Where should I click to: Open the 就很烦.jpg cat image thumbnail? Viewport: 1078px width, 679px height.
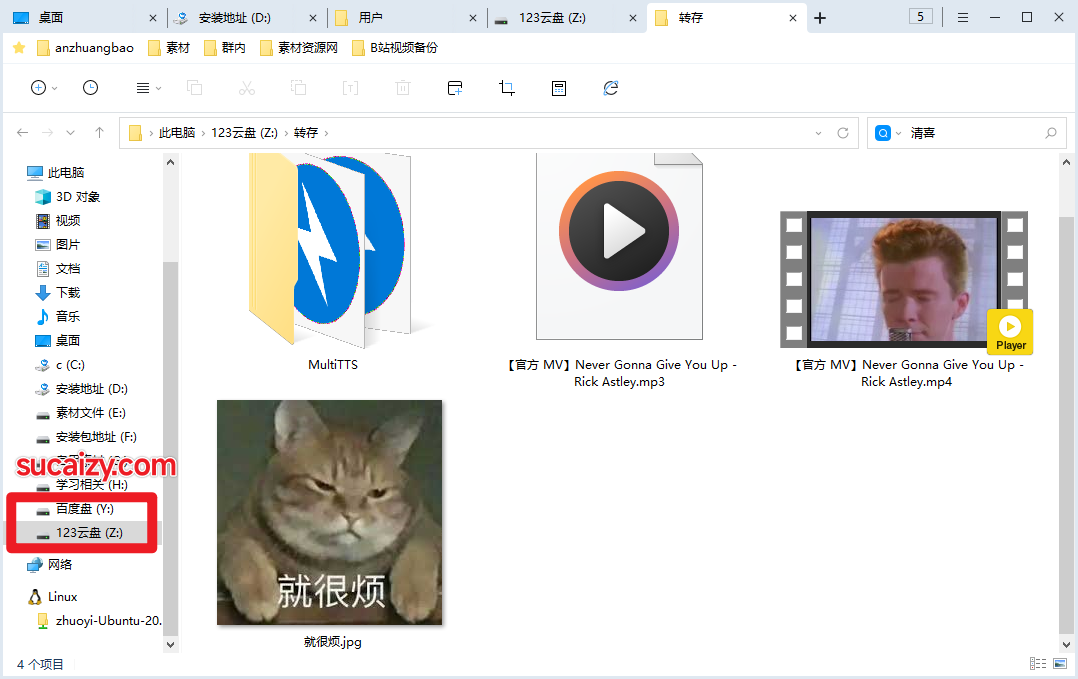[329, 512]
